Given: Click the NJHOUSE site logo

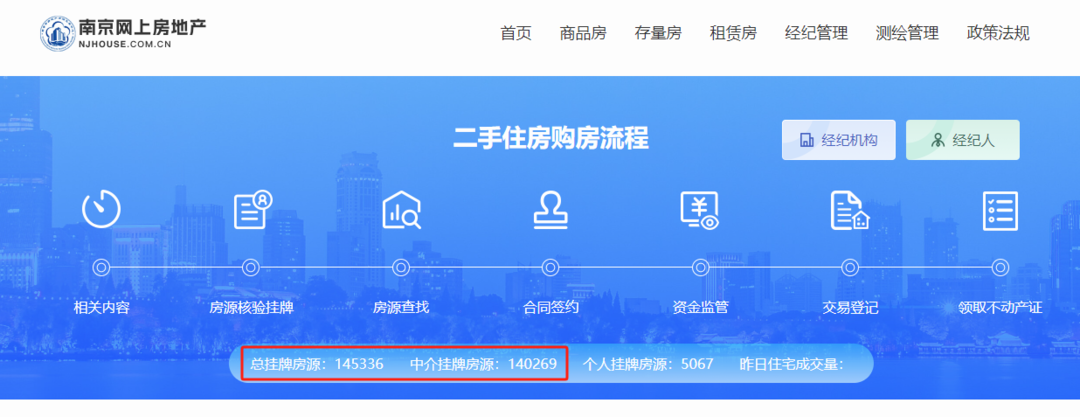Looking at the screenshot, I should click(x=122, y=33).
